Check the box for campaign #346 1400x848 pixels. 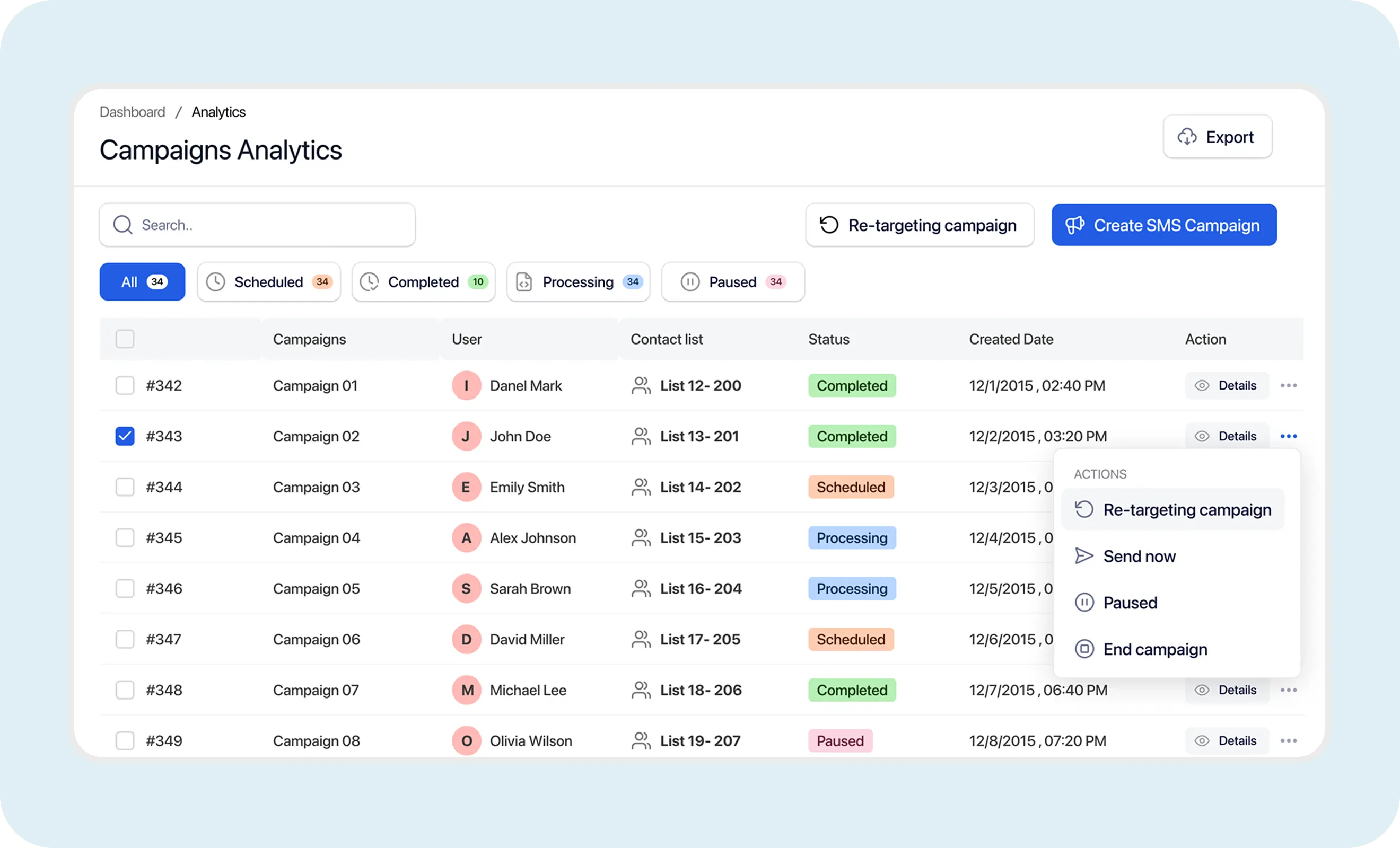(125, 588)
